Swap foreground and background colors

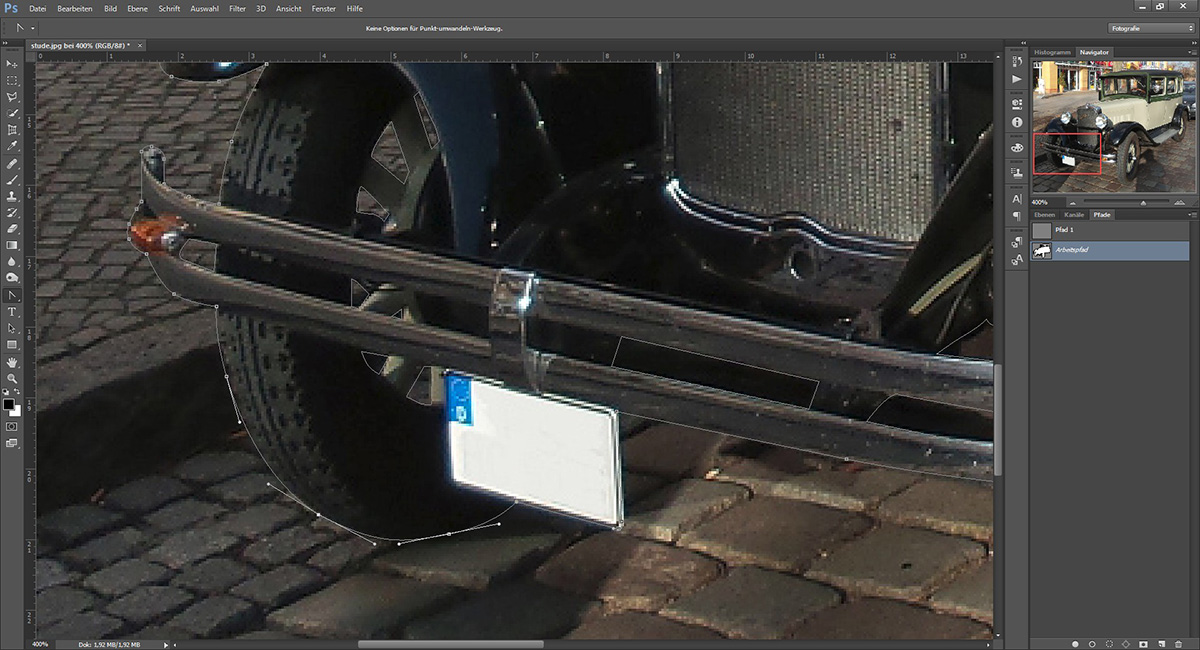pyautogui.click(x=19, y=393)
